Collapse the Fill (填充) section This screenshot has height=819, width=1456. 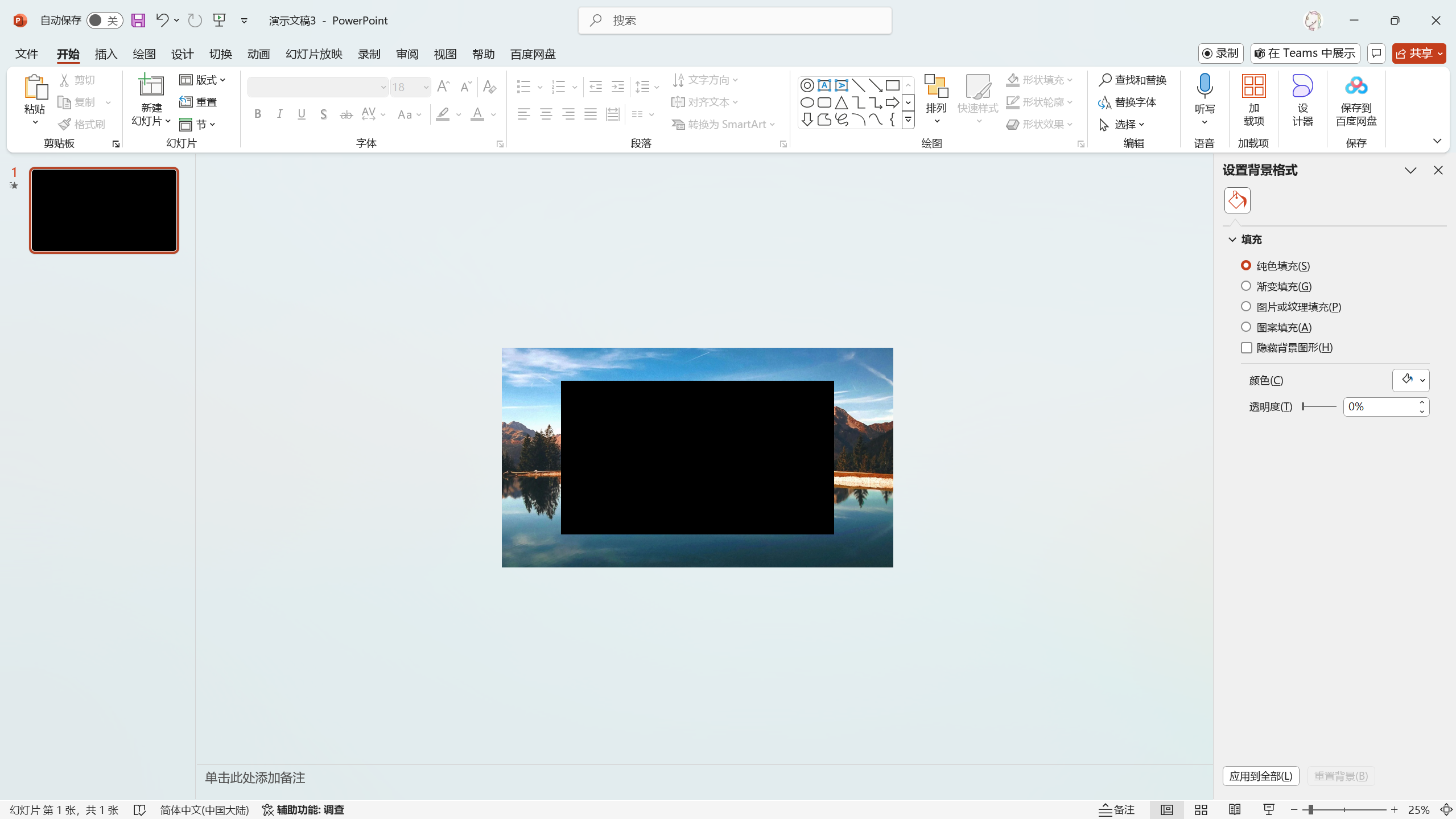point(1232,240)
